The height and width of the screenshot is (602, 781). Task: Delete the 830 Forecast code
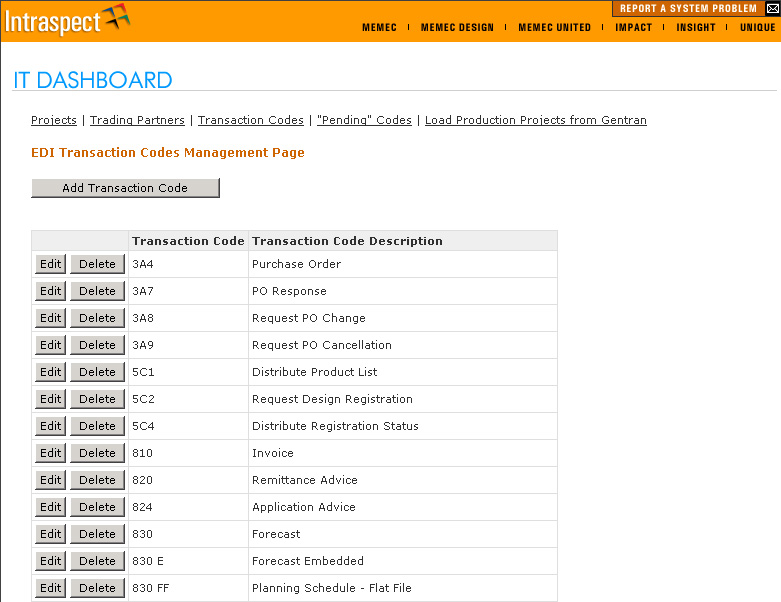[97, 534]
